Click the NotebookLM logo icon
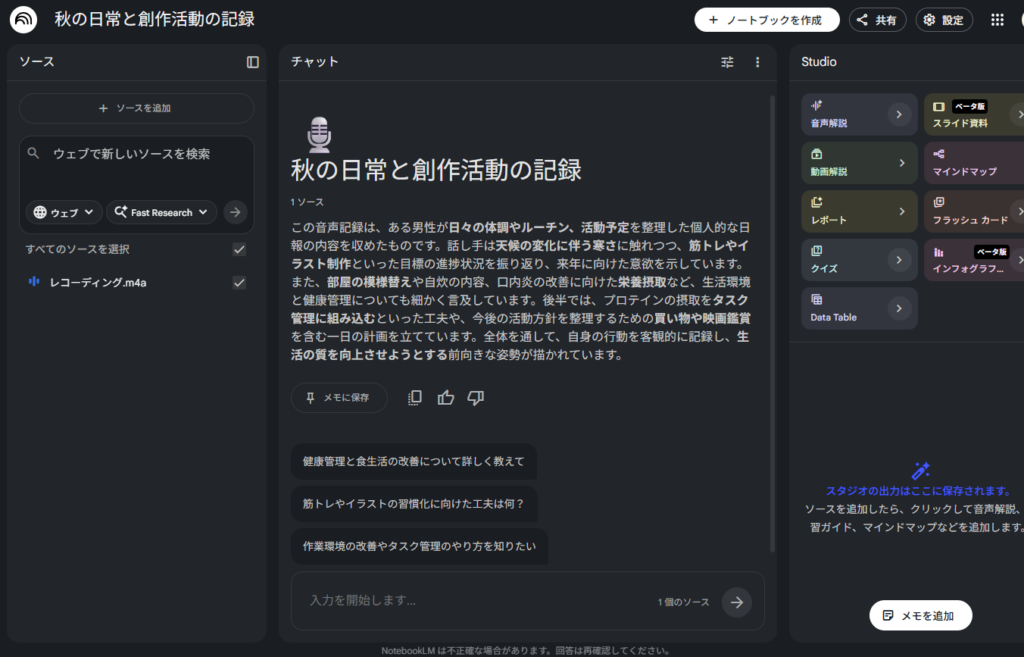Viewport: 1024px width, 657px height. pyautogui.click(x=23, y=20)
